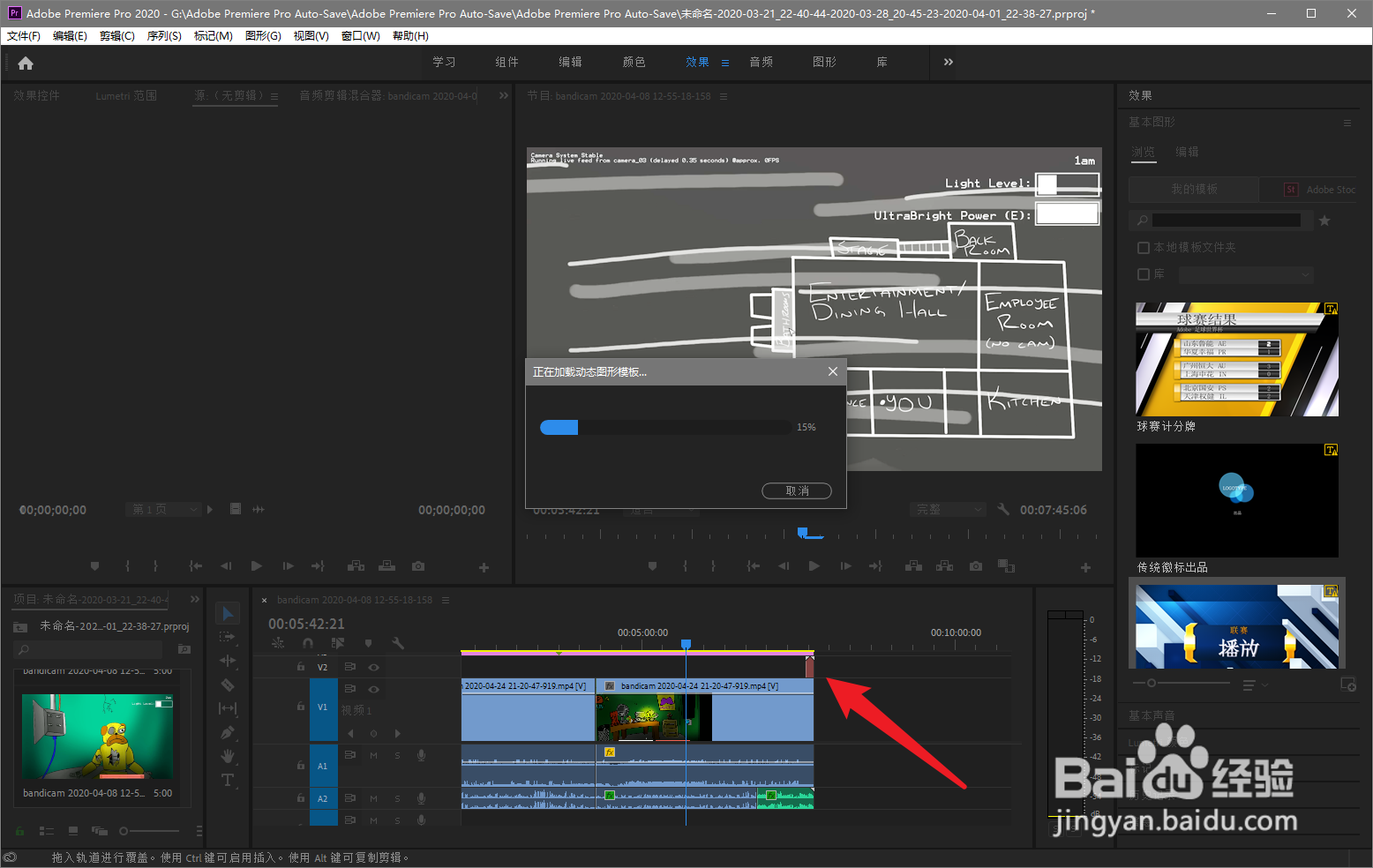Screen dimensions: 1373x868
Task: Play the Program monitor
Action: pos(814,566)
